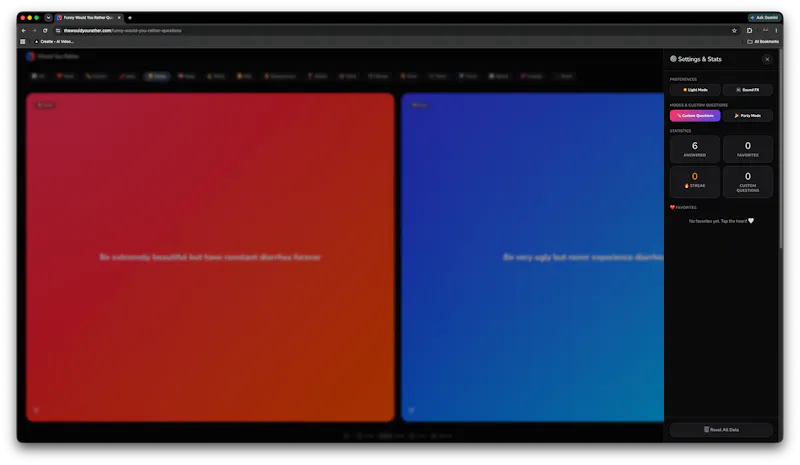Image resolution: width=800 pixels, height=465 pixels.
Task: Open the Extensions puzzle icon
Action: pyautogui.click(x=749, y=31)
